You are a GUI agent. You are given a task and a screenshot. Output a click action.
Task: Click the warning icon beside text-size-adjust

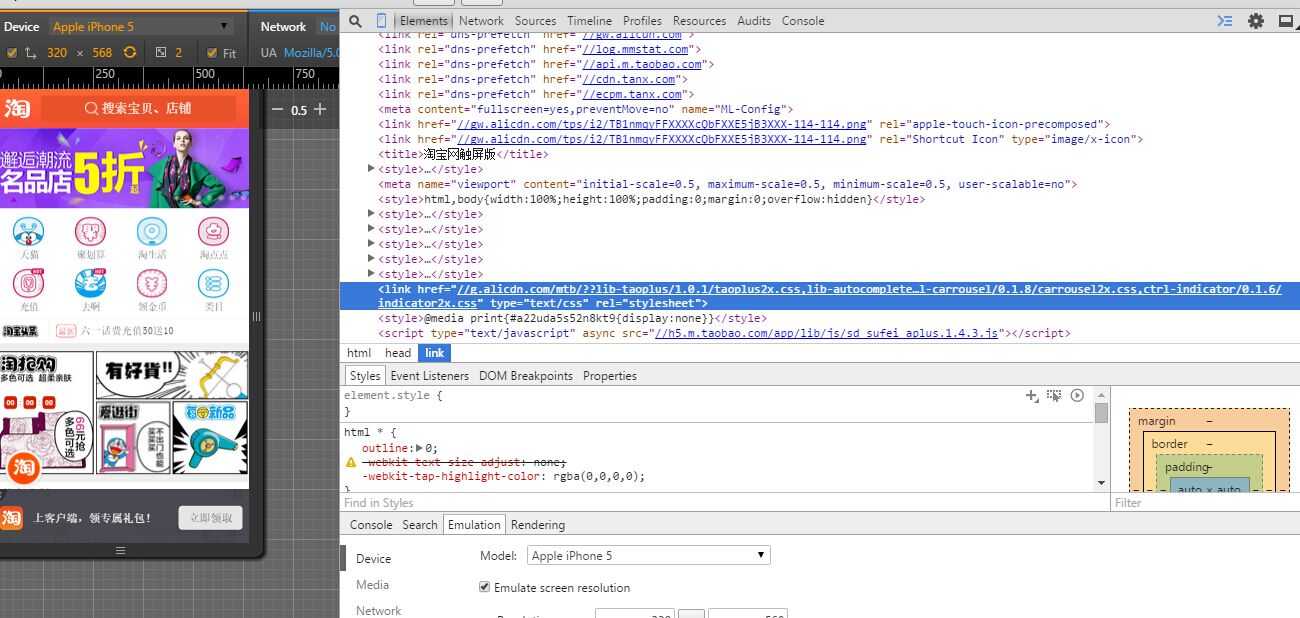coord(351,463)
